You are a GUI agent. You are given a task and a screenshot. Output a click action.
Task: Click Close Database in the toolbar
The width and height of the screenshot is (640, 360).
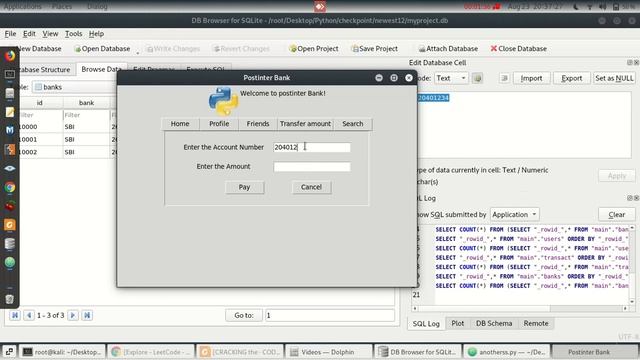tap(518, 49)
